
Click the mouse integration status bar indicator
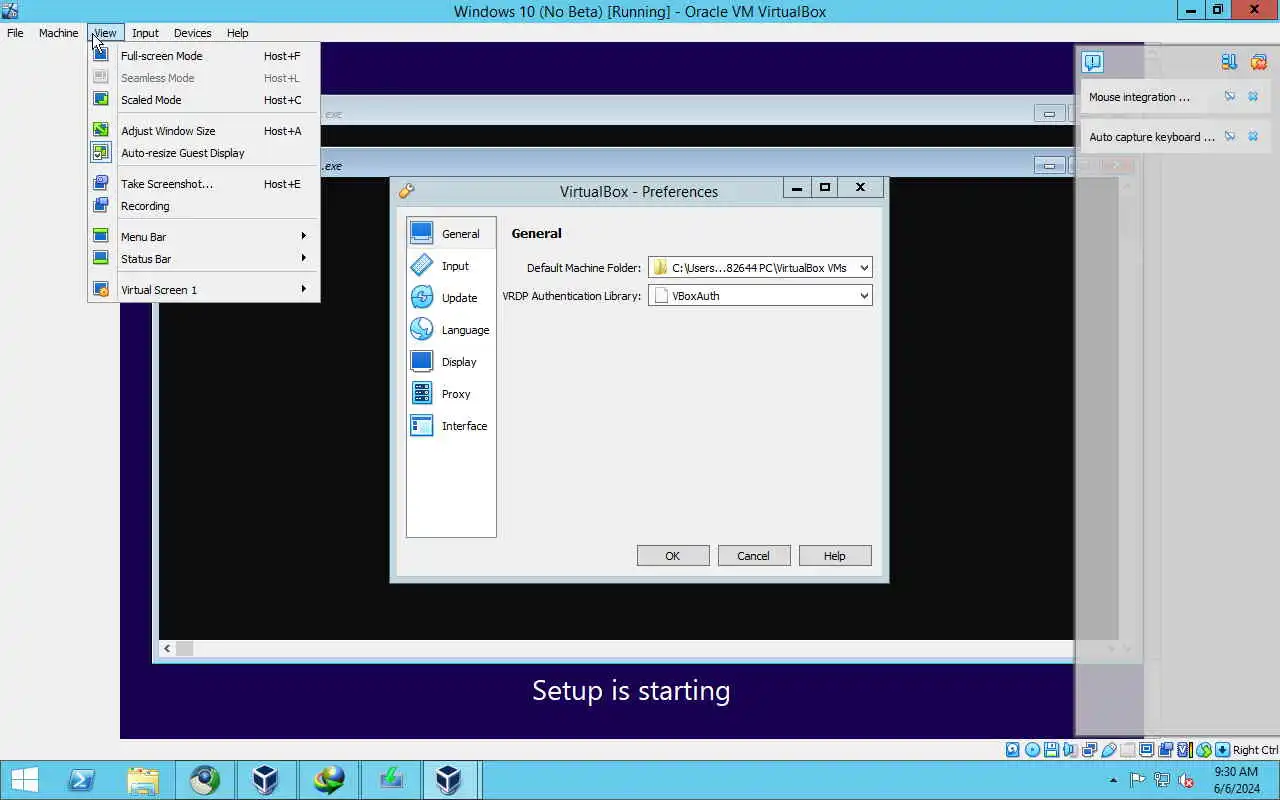1203,750
